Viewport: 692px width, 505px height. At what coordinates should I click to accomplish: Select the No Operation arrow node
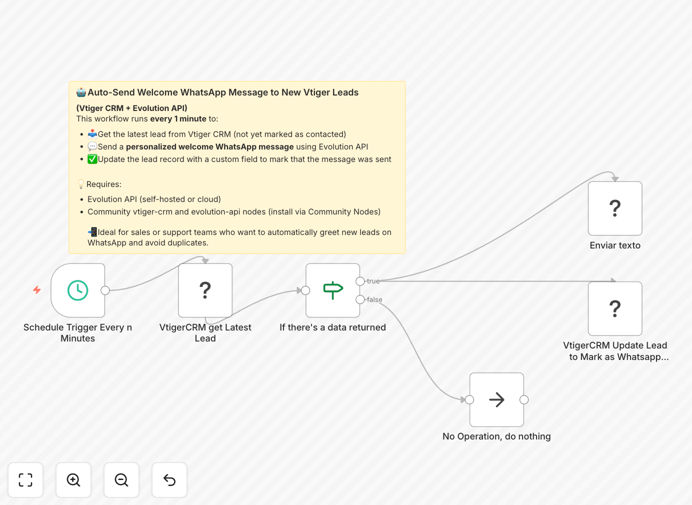496,399
